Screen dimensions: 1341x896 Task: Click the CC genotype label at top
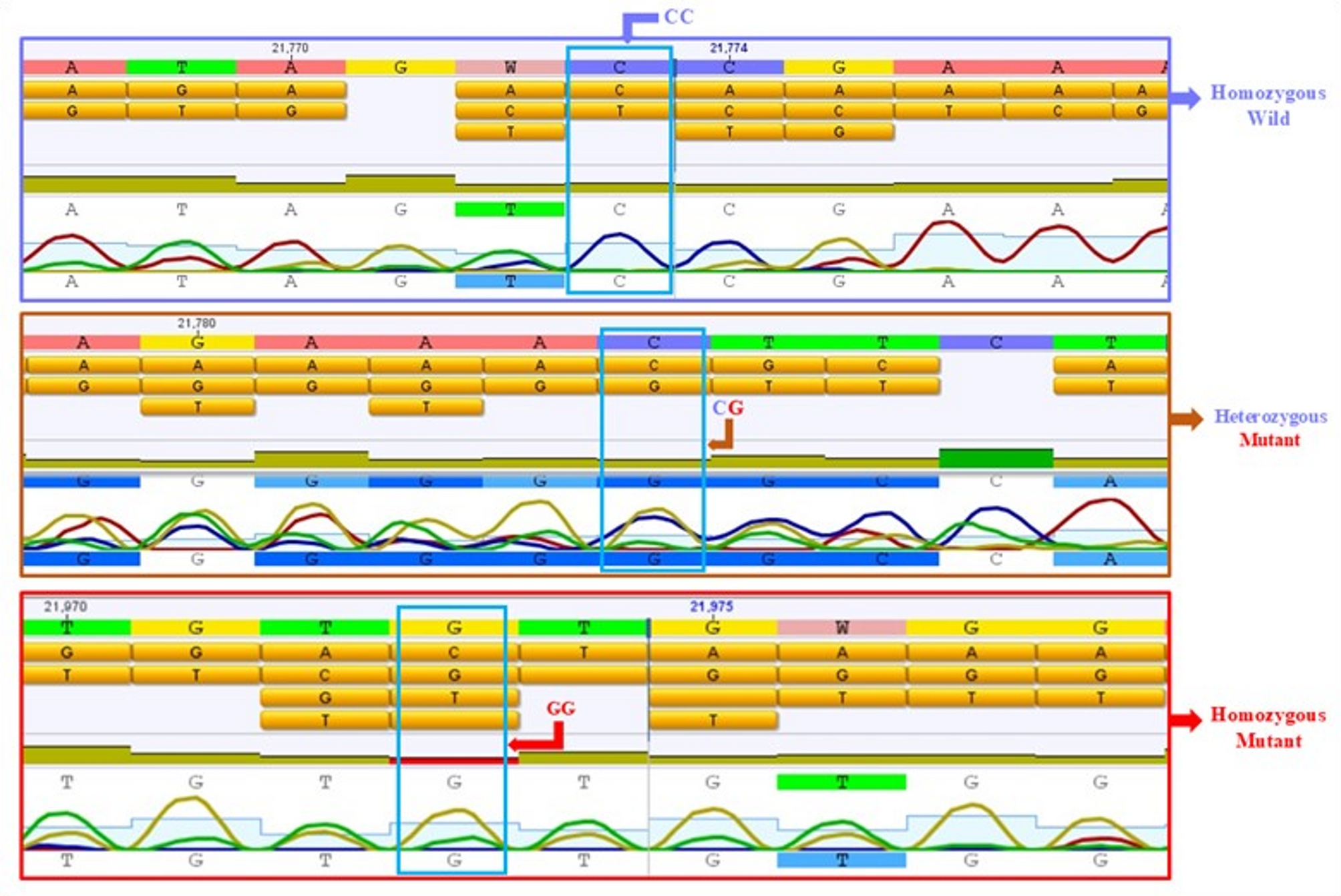point(679,17)
